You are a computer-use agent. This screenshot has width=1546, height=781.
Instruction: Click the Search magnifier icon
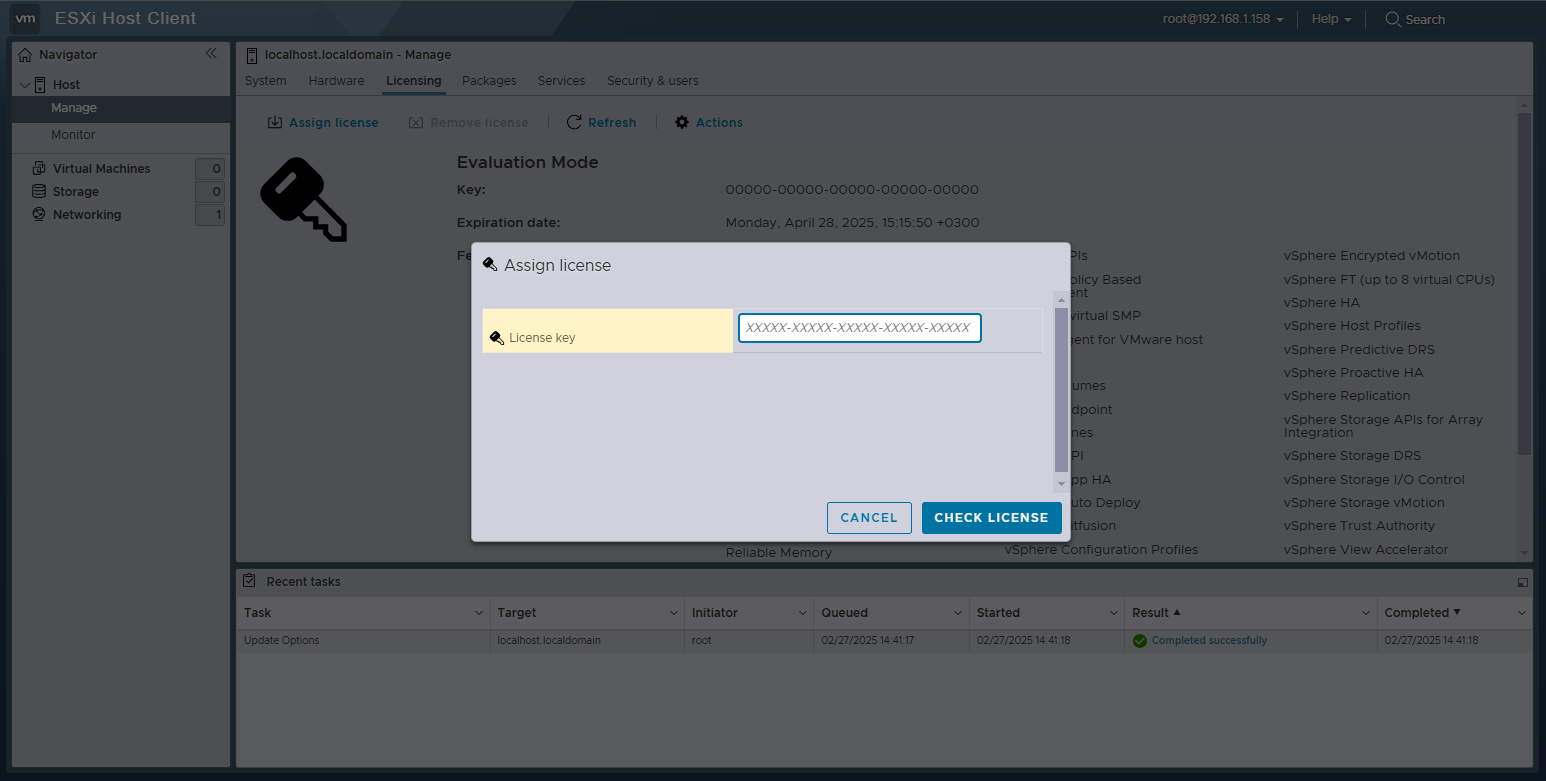(1392, 19)
